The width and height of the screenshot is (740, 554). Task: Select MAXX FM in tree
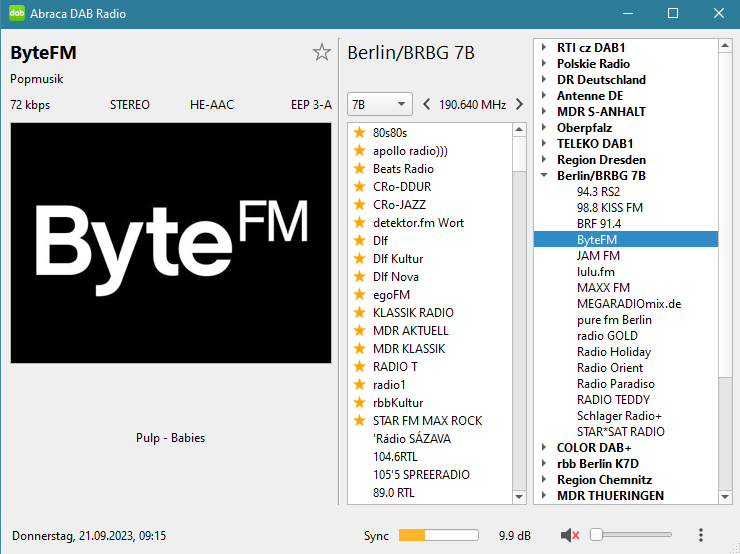603,288
